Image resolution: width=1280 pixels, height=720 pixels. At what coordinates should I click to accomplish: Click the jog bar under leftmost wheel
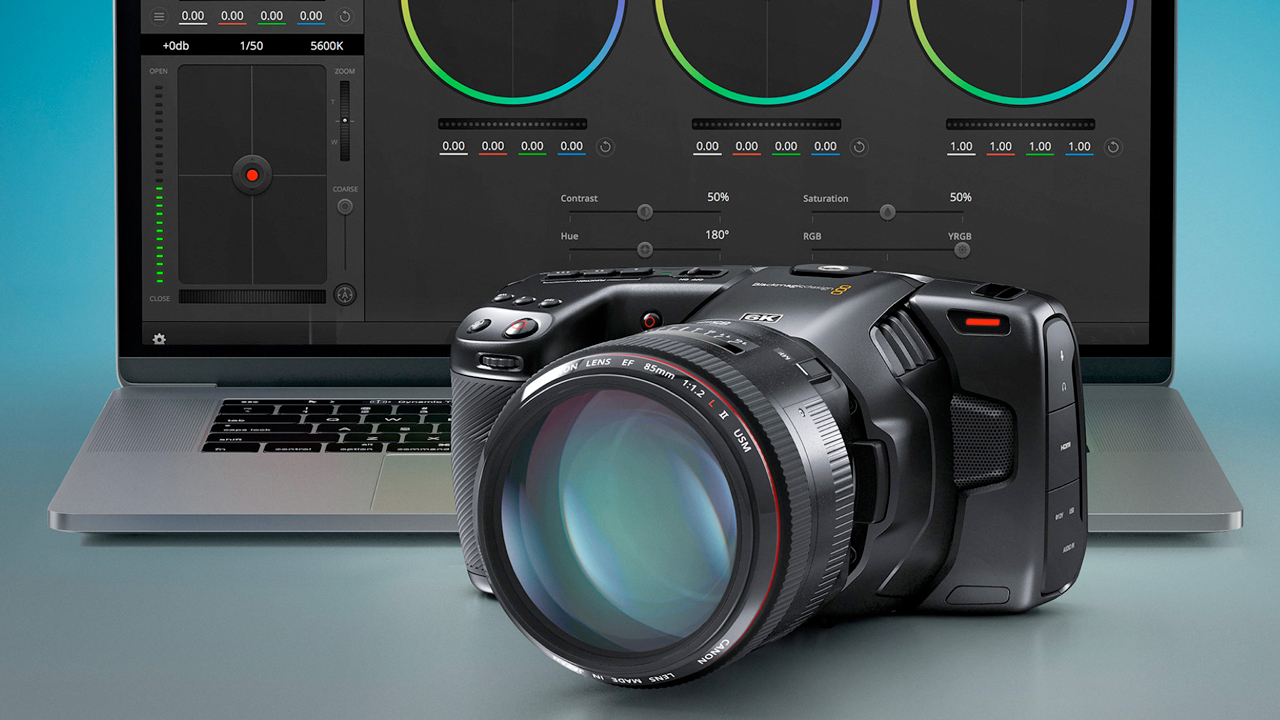coord(512,124)
